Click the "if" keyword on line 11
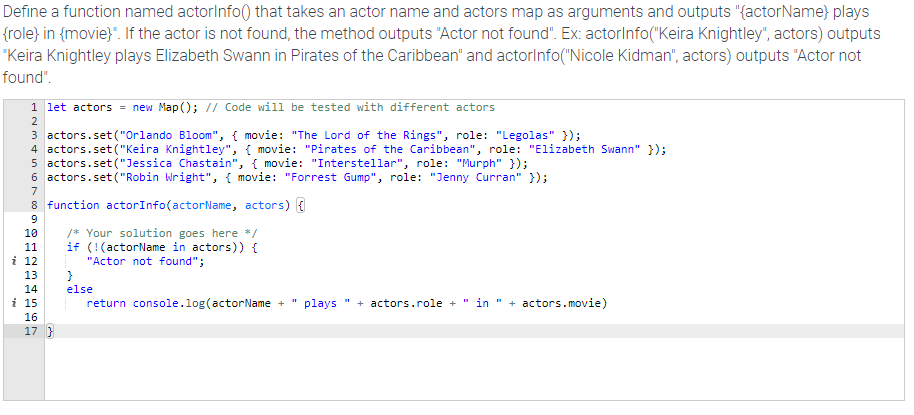 pyautogui.click(x=73, y=247)
